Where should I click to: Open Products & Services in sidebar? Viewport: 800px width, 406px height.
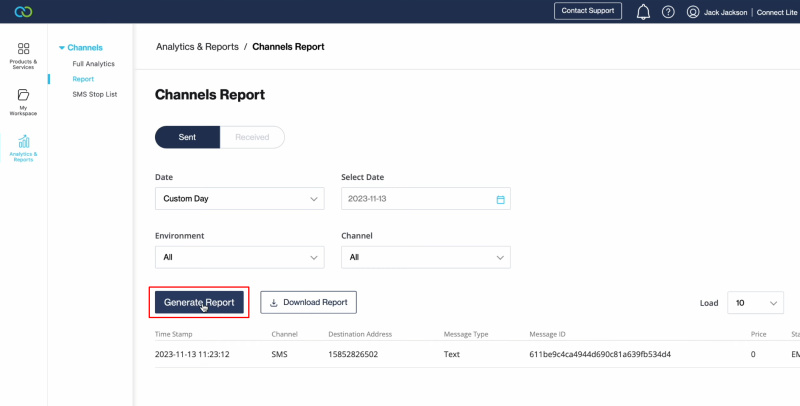23,55
